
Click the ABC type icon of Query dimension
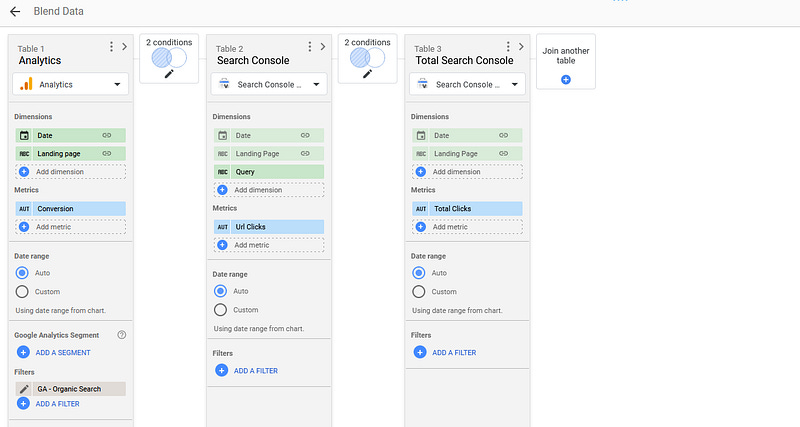[x=222, y=172]
